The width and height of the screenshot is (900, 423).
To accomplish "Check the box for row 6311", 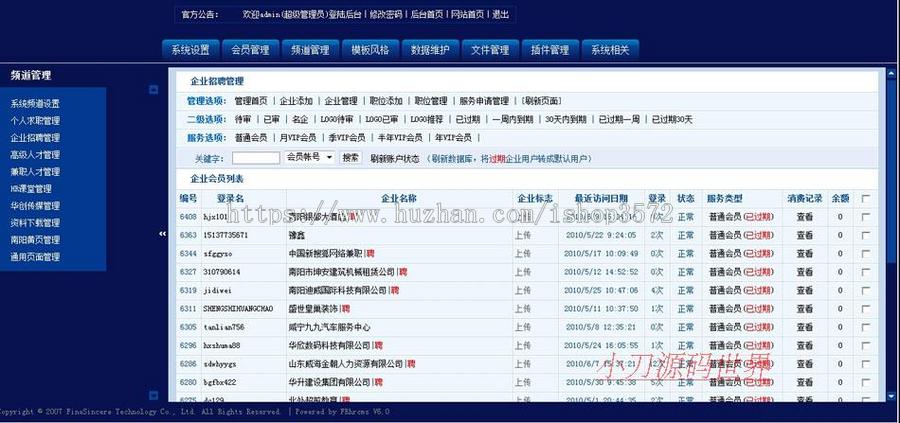I will [x=866, y=309].
